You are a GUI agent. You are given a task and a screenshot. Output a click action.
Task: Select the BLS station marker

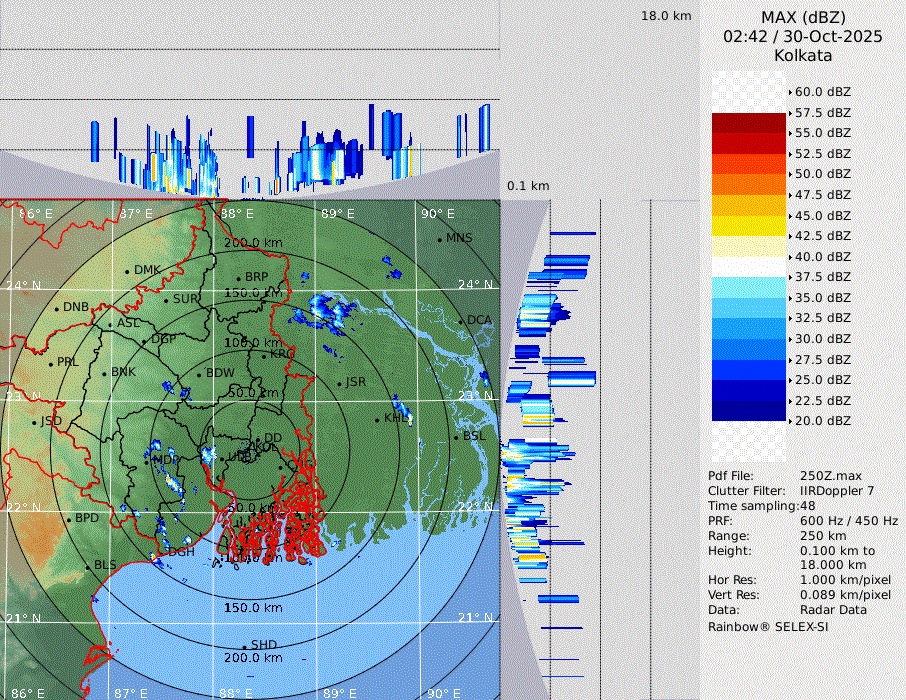(x=87, y=567)
